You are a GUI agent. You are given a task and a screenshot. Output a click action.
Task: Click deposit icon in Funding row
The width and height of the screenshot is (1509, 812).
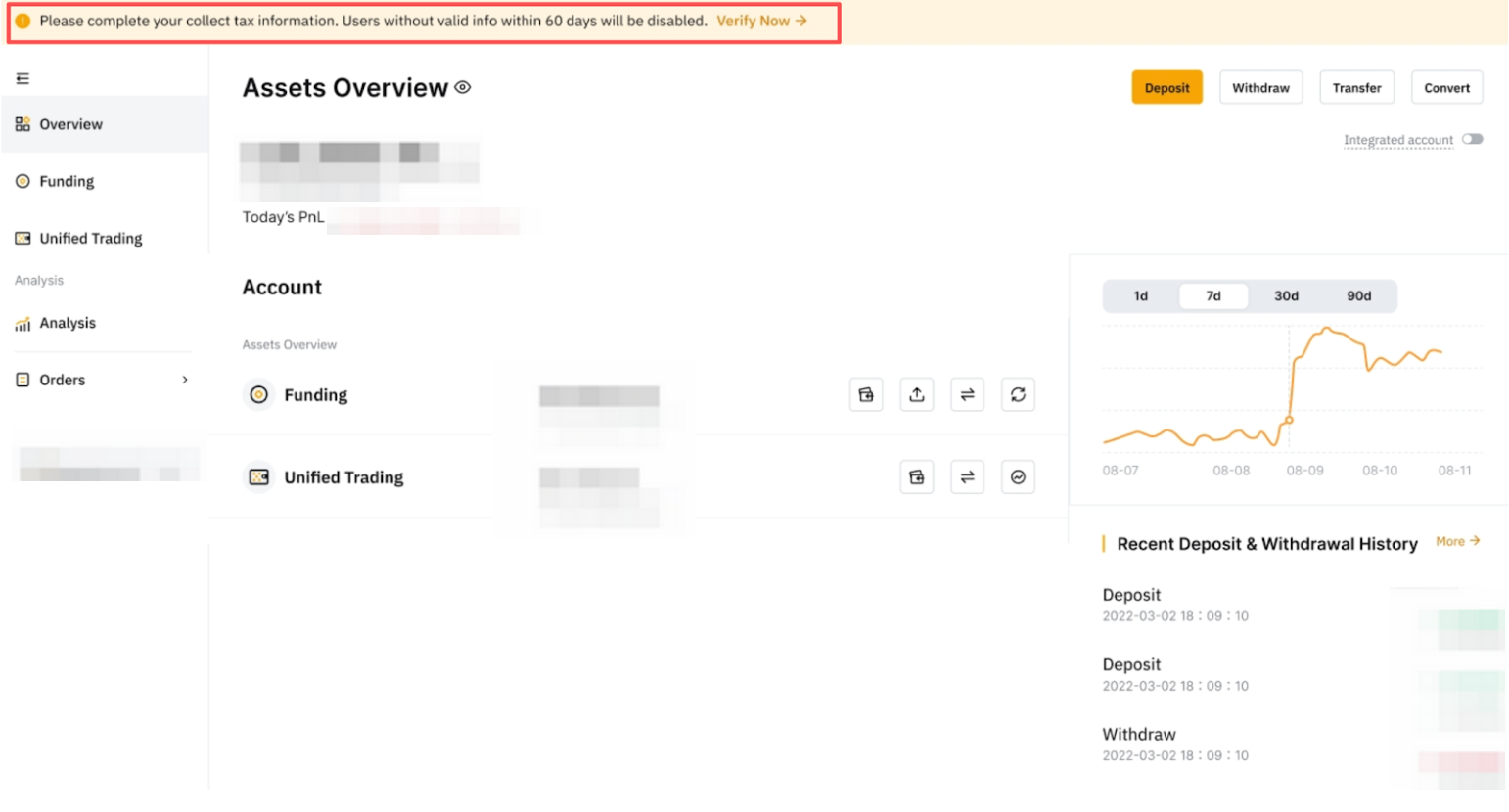click(x=866, y=395)
